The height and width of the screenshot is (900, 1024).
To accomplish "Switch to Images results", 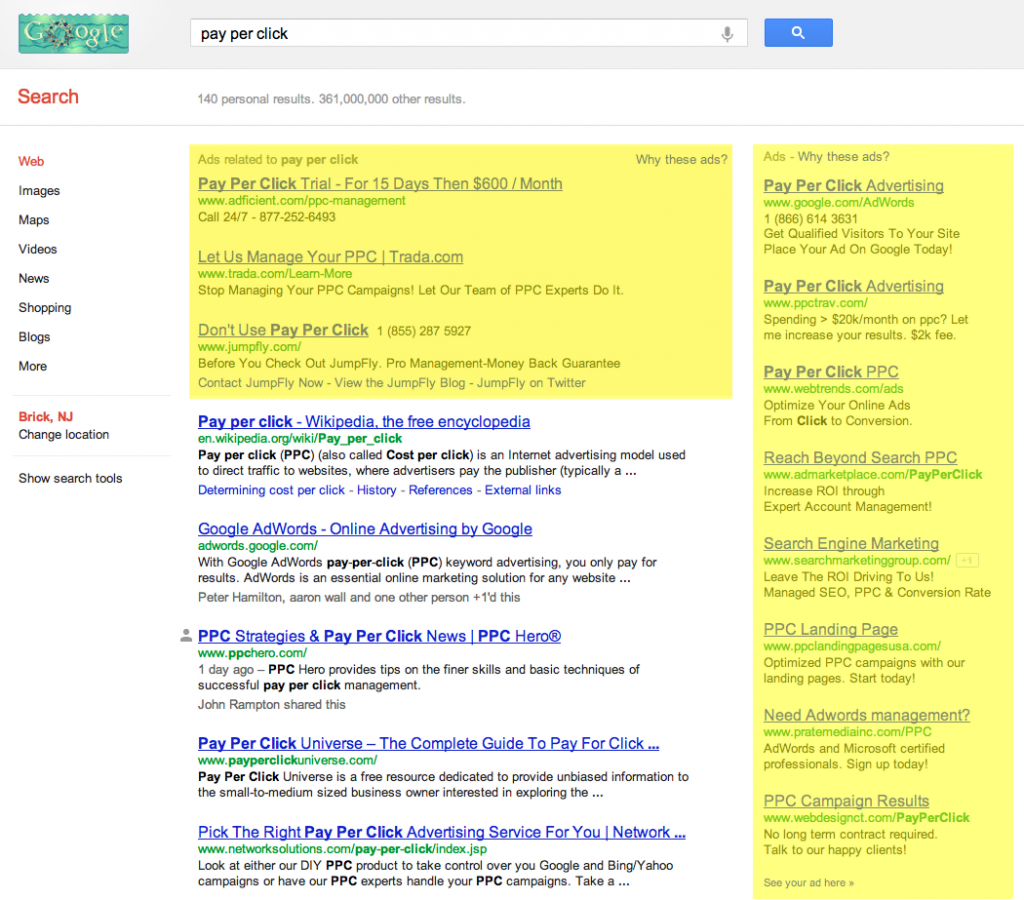I will tap(39, 191).
